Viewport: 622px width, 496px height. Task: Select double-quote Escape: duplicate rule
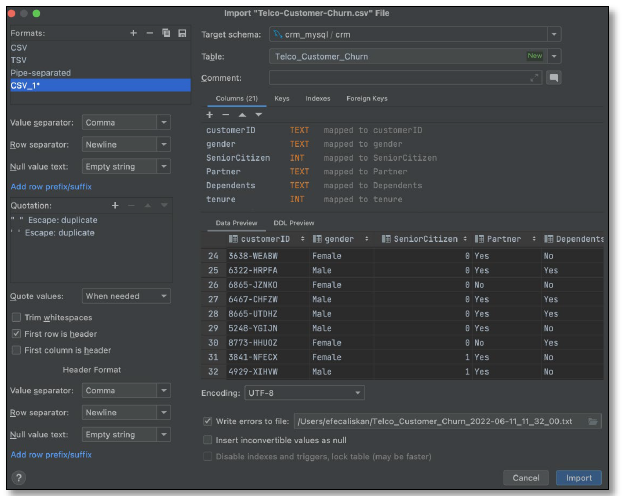pyautogui.click(x=92, y=220)
